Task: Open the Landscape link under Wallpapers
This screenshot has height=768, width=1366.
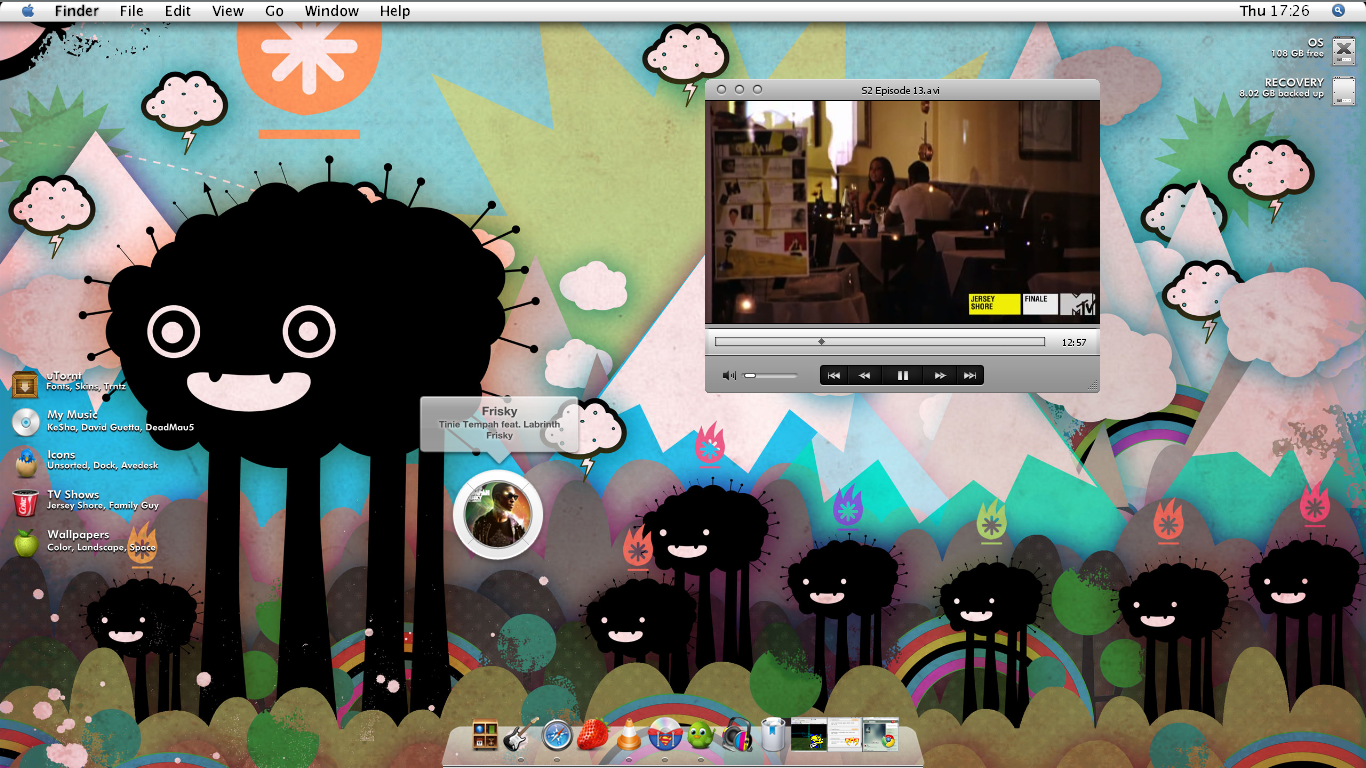Action: tap(101, 547)
